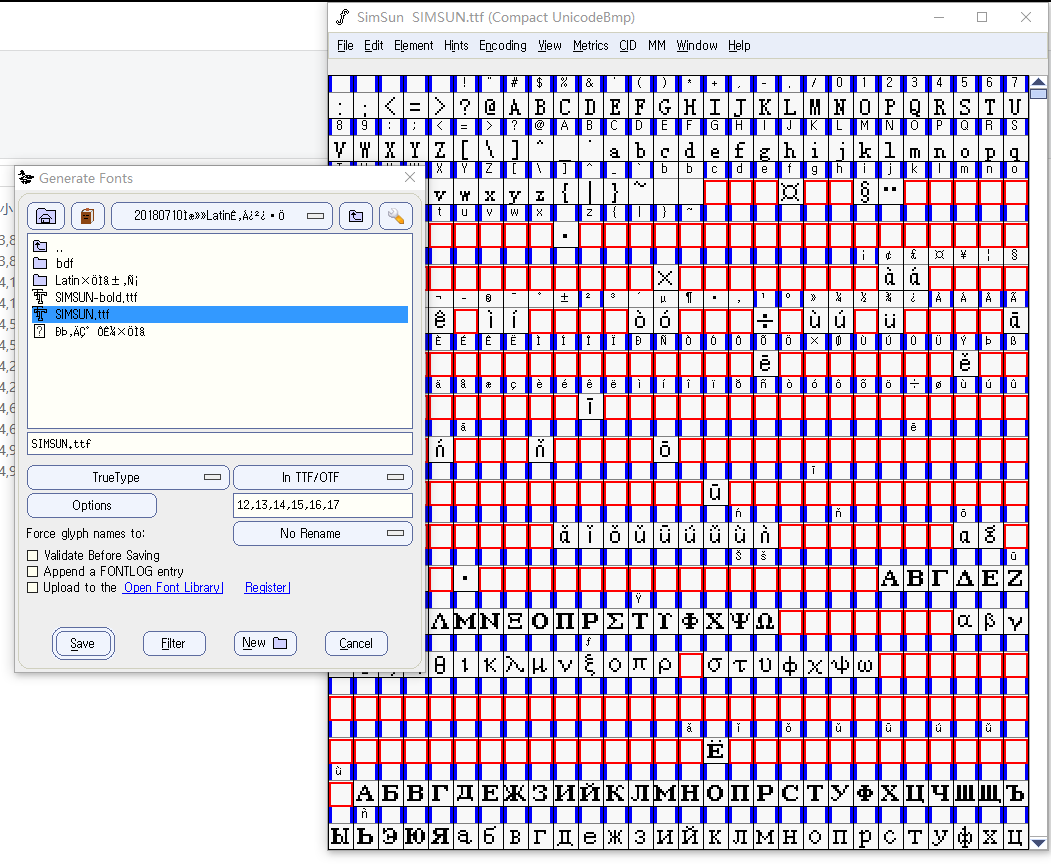
Task: Select the large currency sign ¤ glyph cell
Action: 790,192
